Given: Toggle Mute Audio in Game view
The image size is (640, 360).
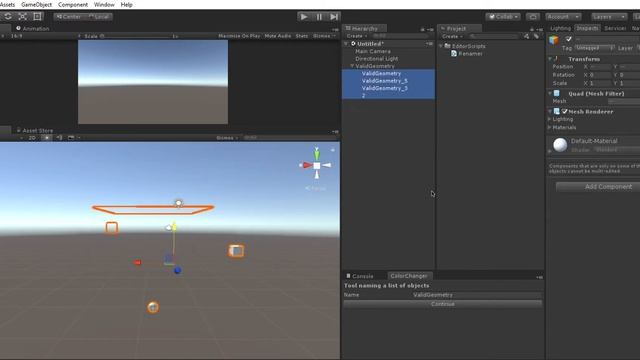Looking at the screenshot, I should (278, 36).
